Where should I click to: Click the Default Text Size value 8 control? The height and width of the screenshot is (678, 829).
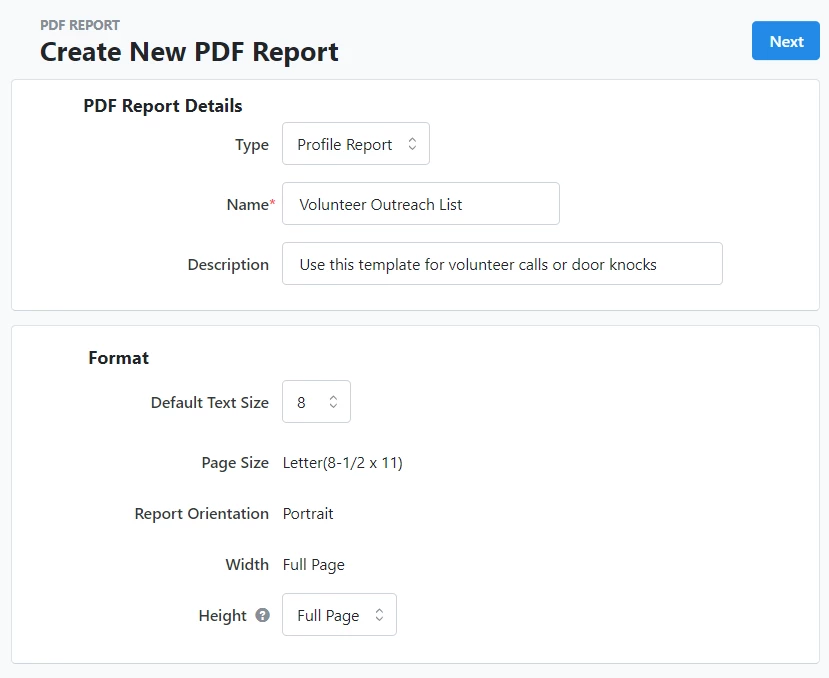click(x=316, y=402)
